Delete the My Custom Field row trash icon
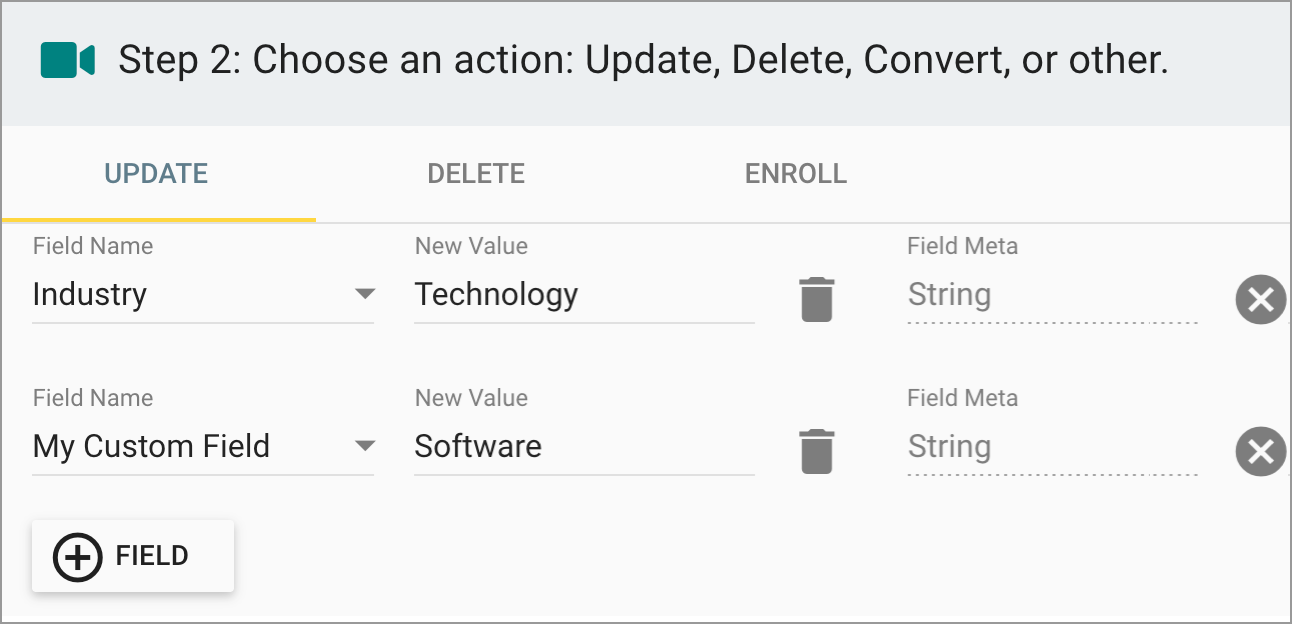Viewport: 1292px width, 624px height. point(817,449)
